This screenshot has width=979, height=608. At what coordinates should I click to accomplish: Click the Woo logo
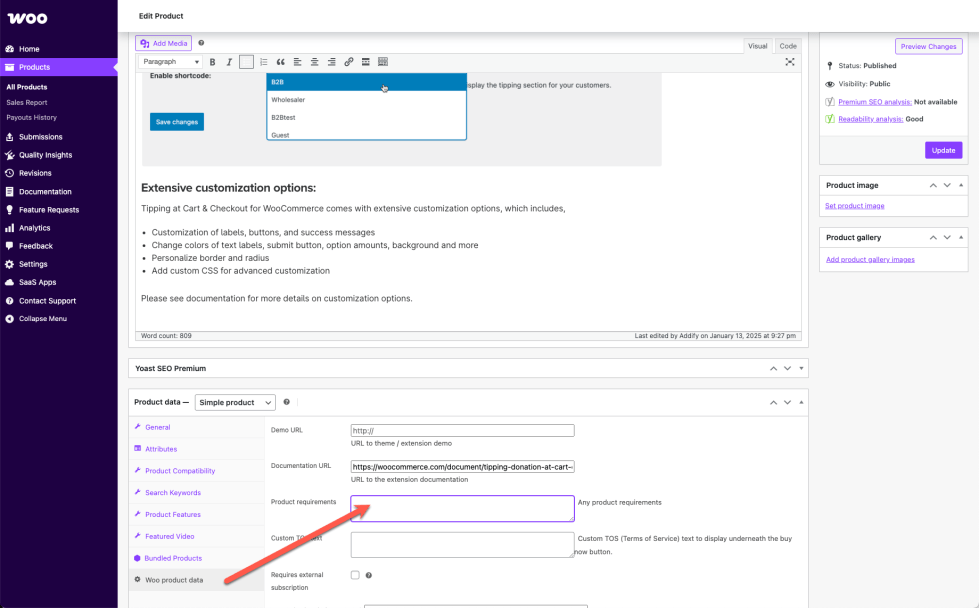[27, 18]
